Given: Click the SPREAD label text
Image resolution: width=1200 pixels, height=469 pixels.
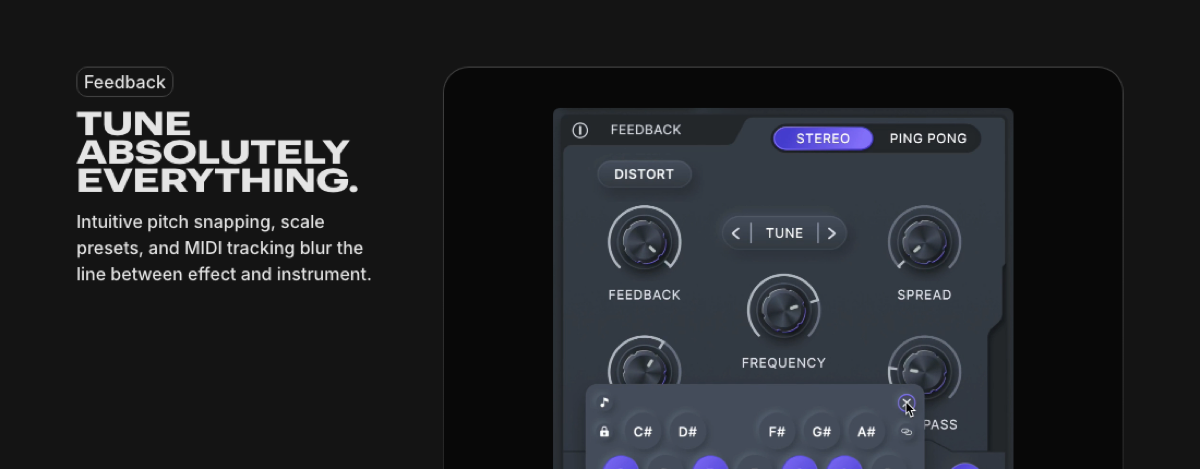Looking at the screenshot, I should pos(924,295).
